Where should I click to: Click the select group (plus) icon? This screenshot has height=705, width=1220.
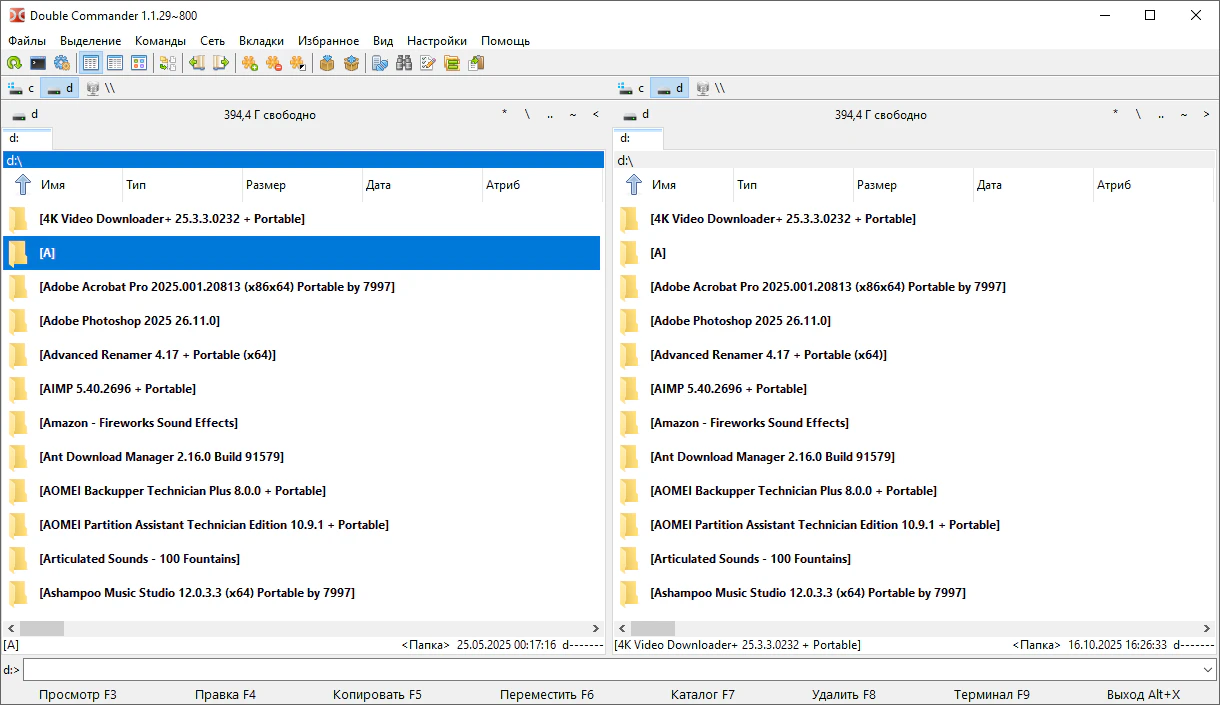click(250, 63)
